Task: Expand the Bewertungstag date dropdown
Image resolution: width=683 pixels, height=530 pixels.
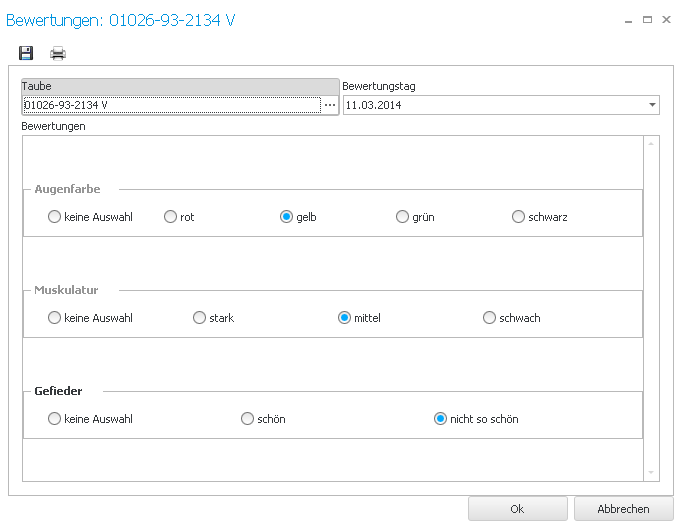Action: click(652, 105)
